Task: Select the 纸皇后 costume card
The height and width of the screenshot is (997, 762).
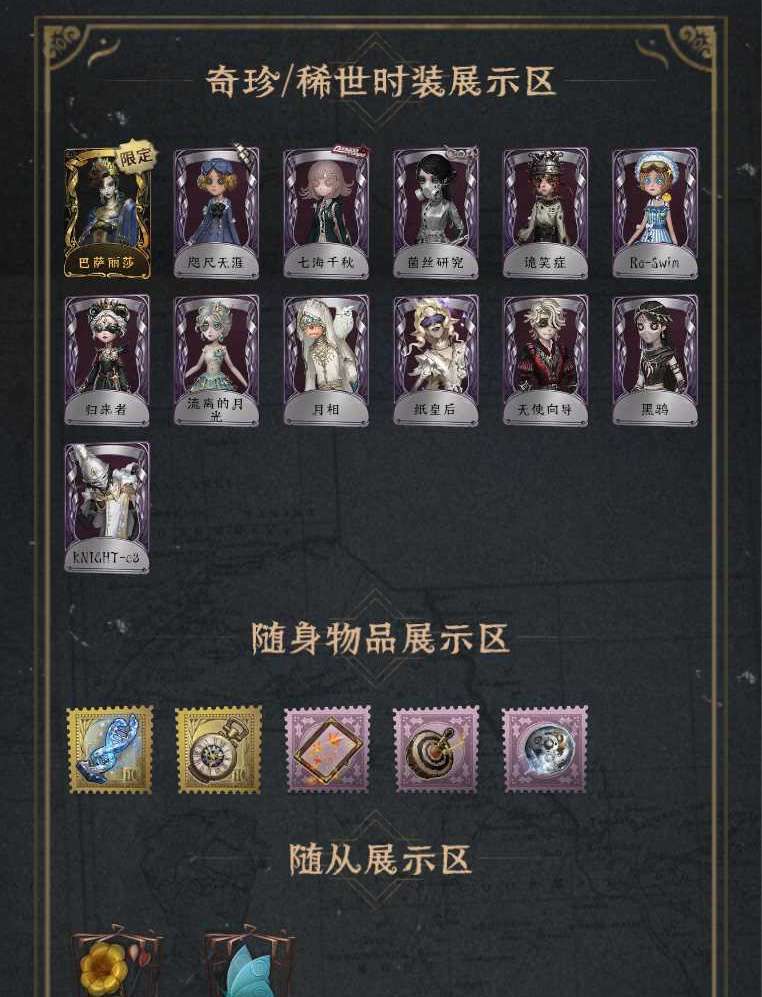Action: [436, 361]
